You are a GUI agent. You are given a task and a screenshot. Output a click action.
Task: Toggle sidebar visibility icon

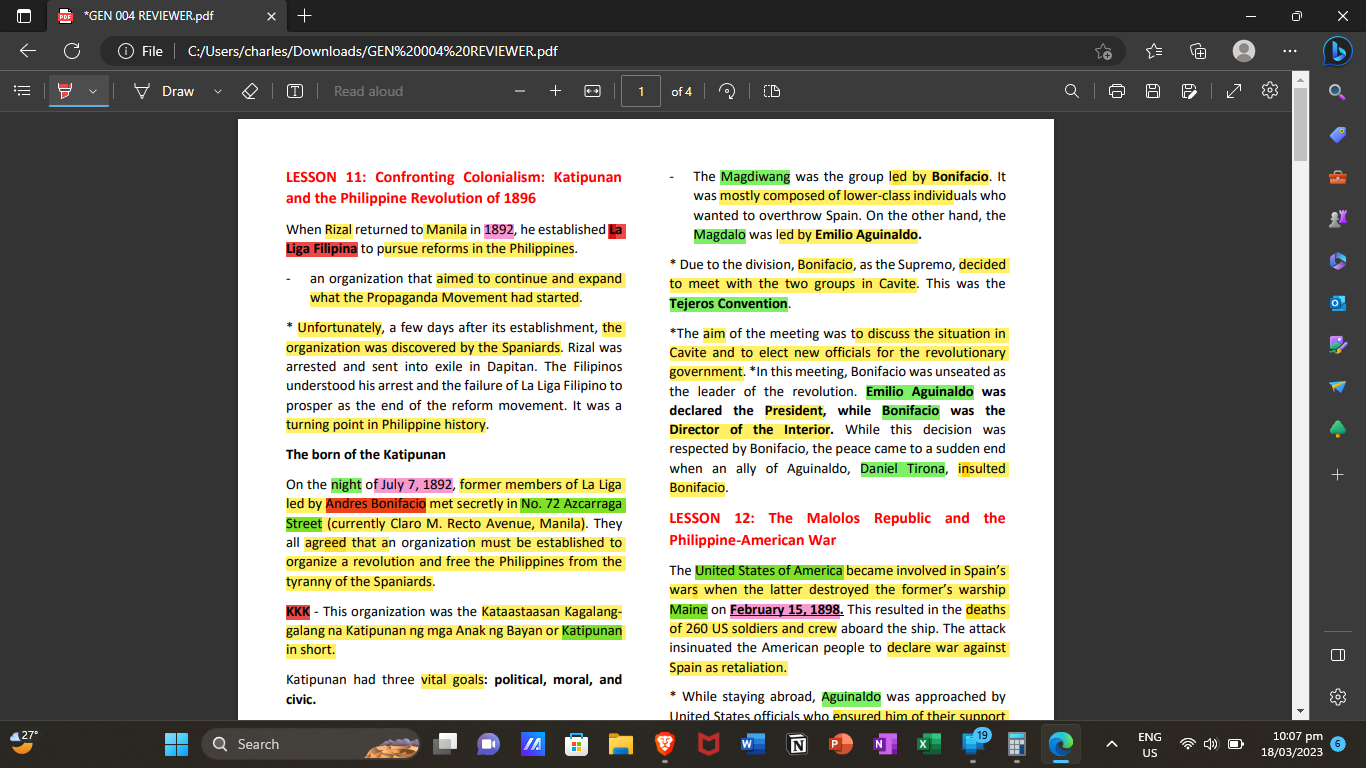click(1338, 655)
